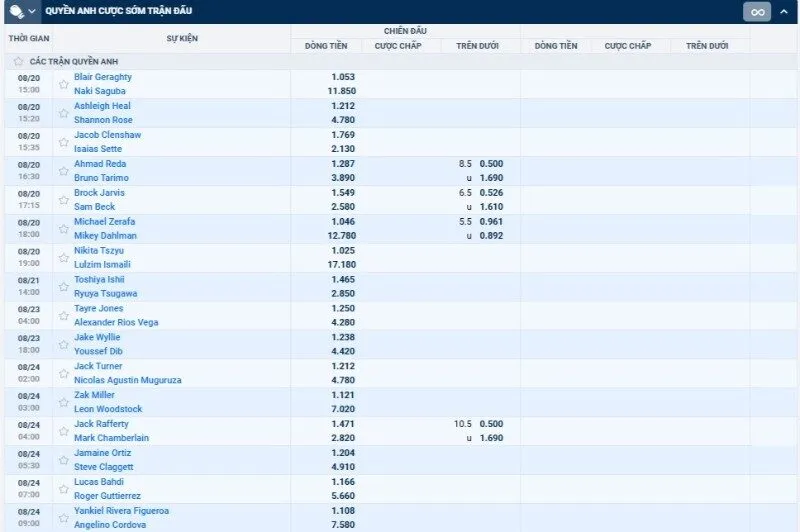
Task: Star the Blair Geraghty vs Naki Saguba match
Action: [x=63, y=84]
